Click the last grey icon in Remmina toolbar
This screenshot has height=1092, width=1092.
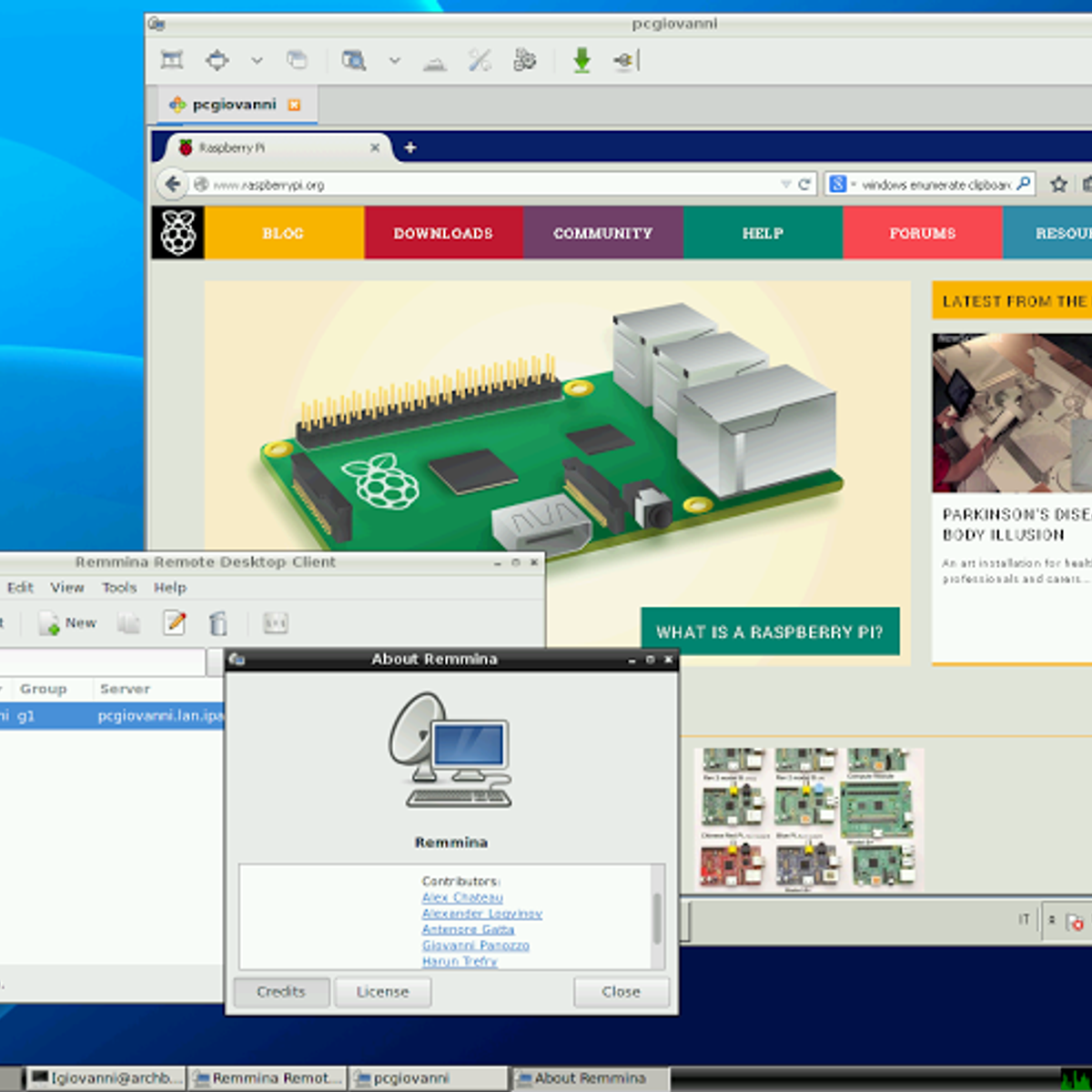click(275, 623)
